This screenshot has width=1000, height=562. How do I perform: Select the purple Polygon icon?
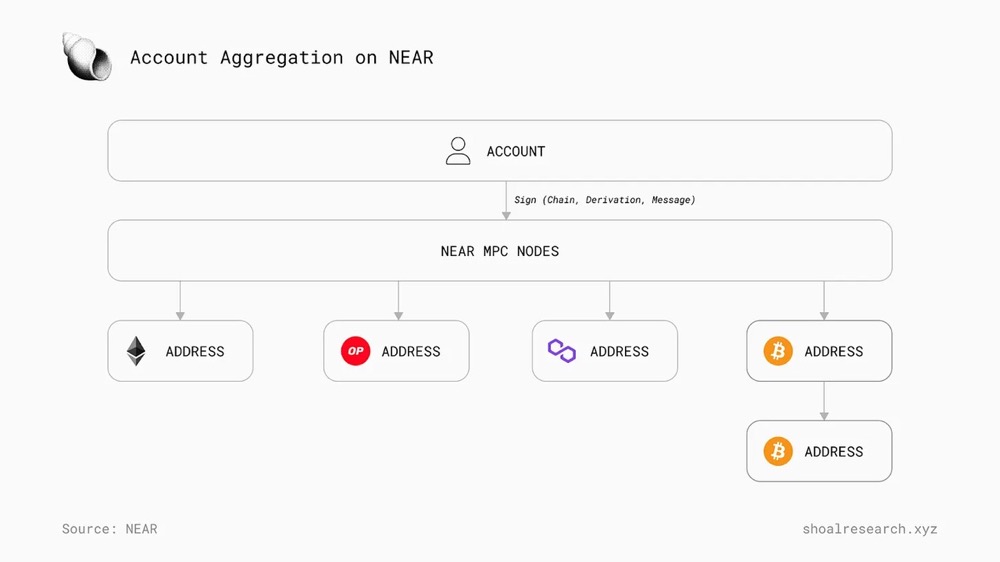(562, 351)
